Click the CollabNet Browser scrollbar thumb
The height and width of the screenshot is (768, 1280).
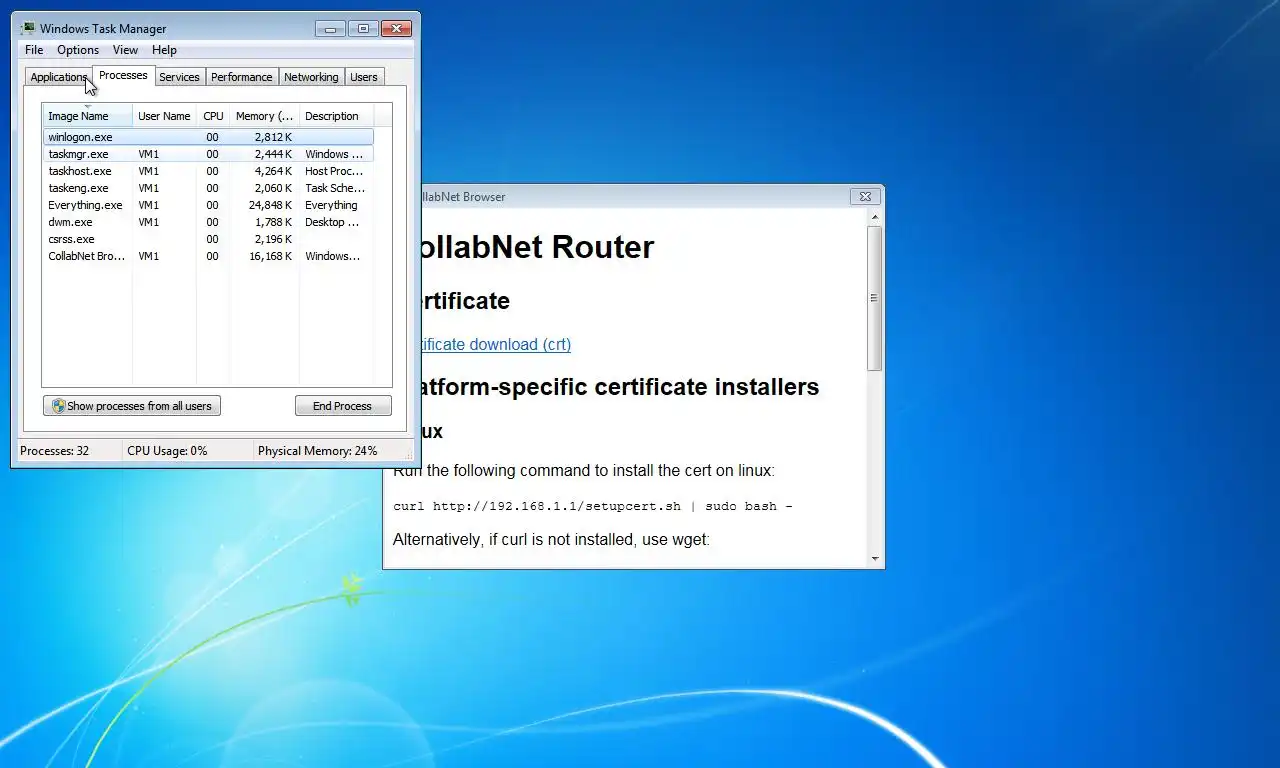(875, 298)
